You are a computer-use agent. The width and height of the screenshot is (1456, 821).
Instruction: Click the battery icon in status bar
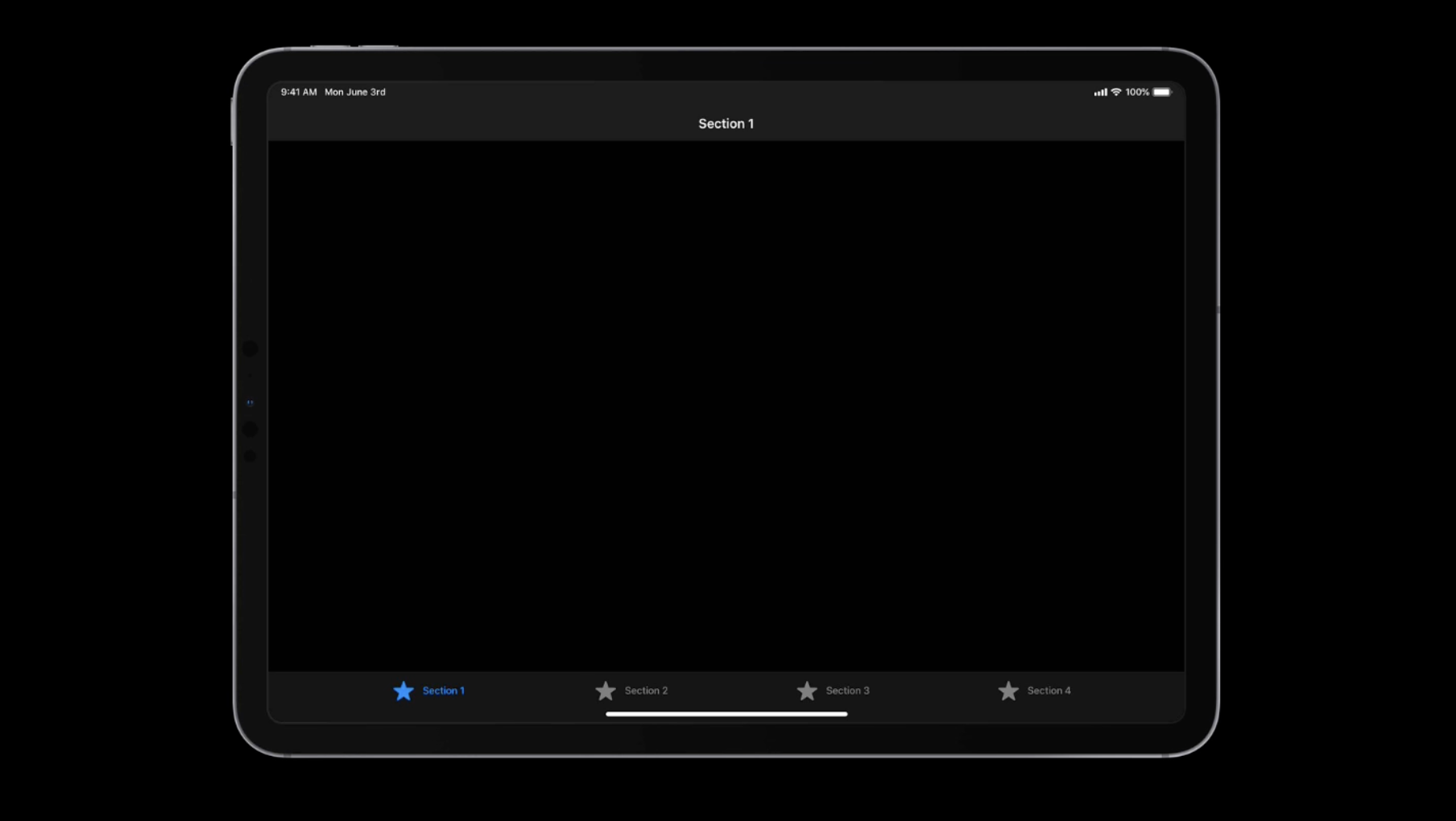1162,93
